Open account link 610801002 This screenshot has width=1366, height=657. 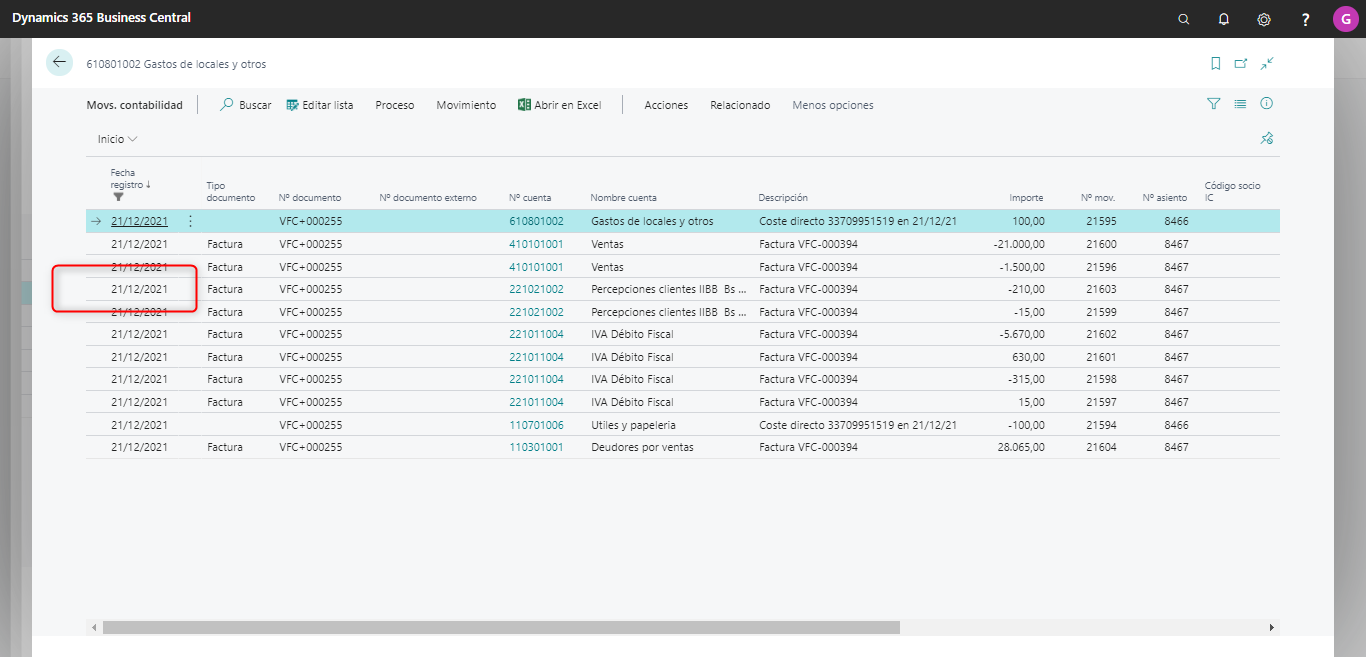coord(536,221)
